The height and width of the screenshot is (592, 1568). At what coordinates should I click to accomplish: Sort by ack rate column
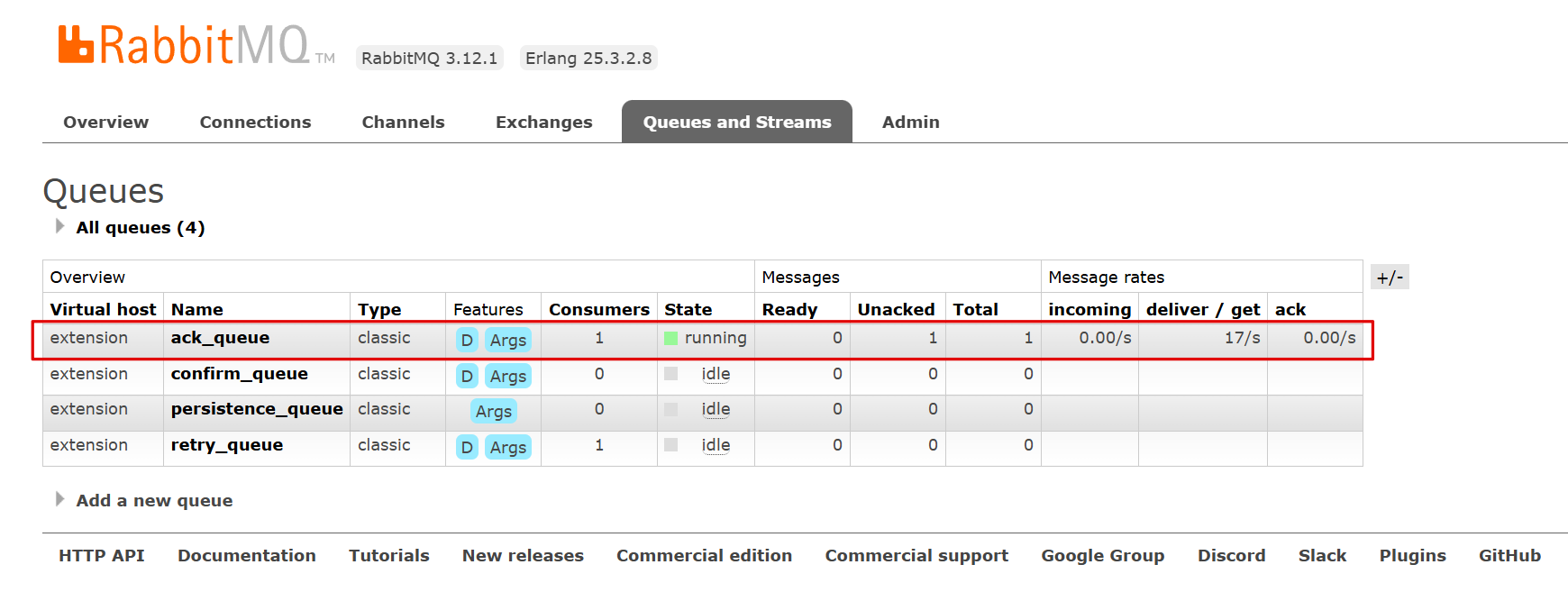(1290, 309)
